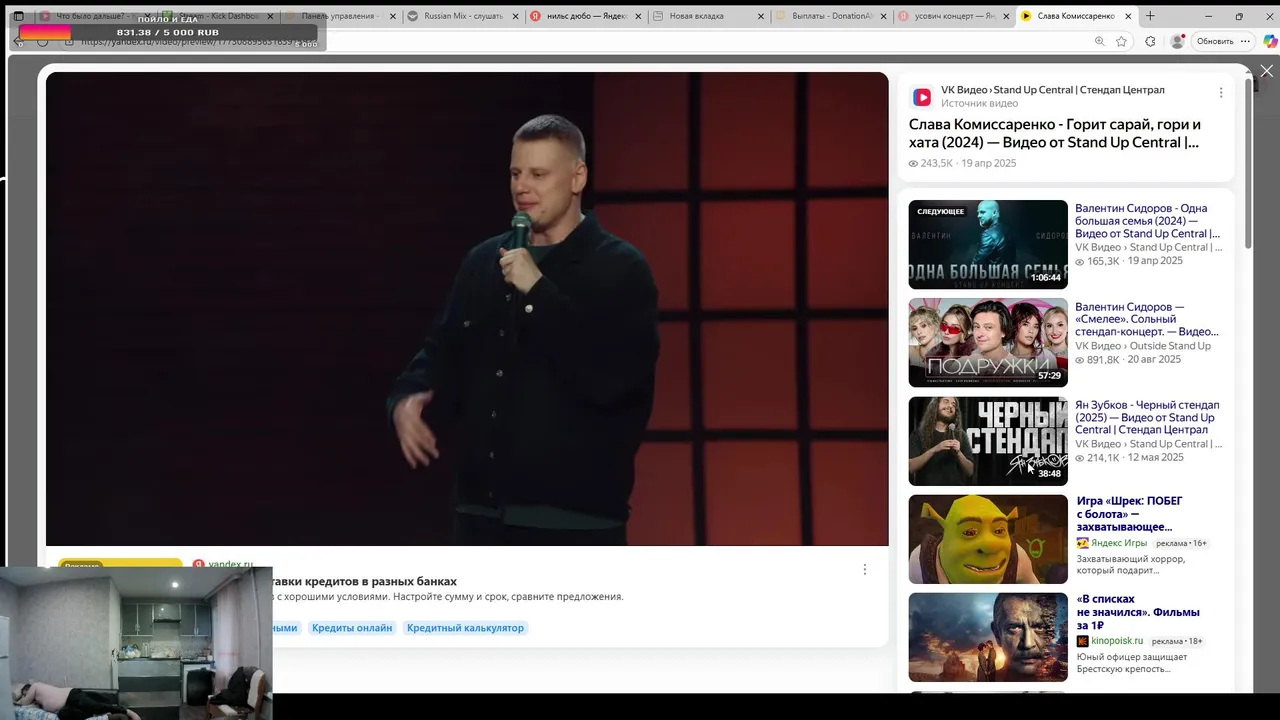
Task: Open the Кредитный калькулятор ad chip
Action: tap(465, 628)
